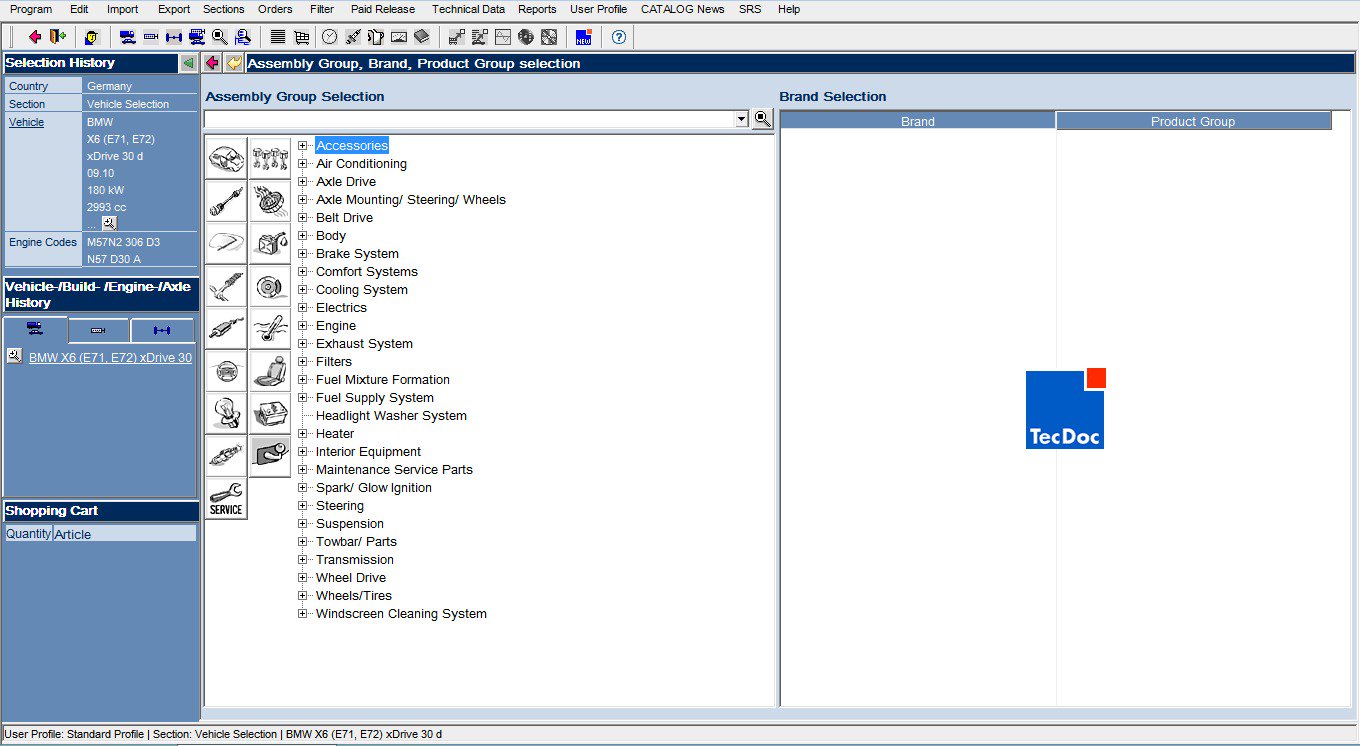The width and height of the screenshot is (1360, 746).
Task: Open the Technical Data menu
Action: coord(468,9)
